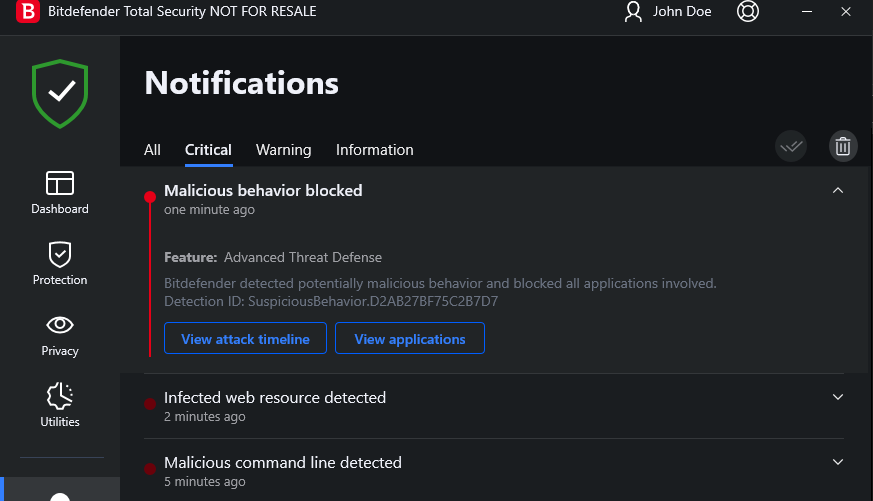Delete all notifications with trash icon
The image size is (873, 501).
click(x=843, y=146)
